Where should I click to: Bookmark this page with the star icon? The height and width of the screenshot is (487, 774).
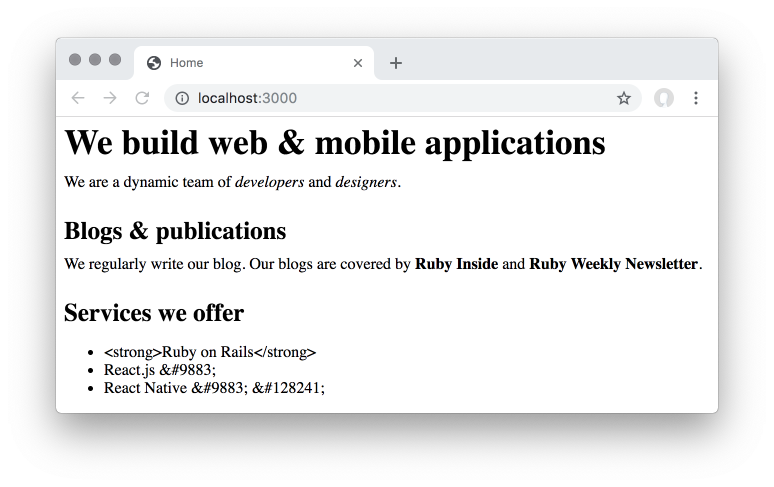click(x=624, y=98)
